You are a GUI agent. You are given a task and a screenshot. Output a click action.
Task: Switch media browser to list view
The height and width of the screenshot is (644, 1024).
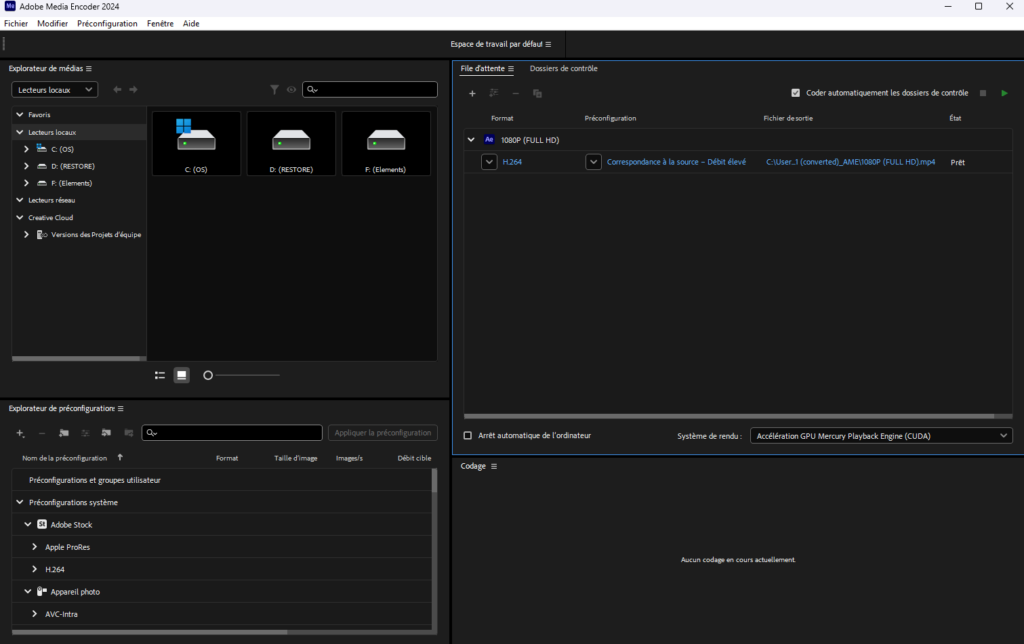[x=160, y=375]
